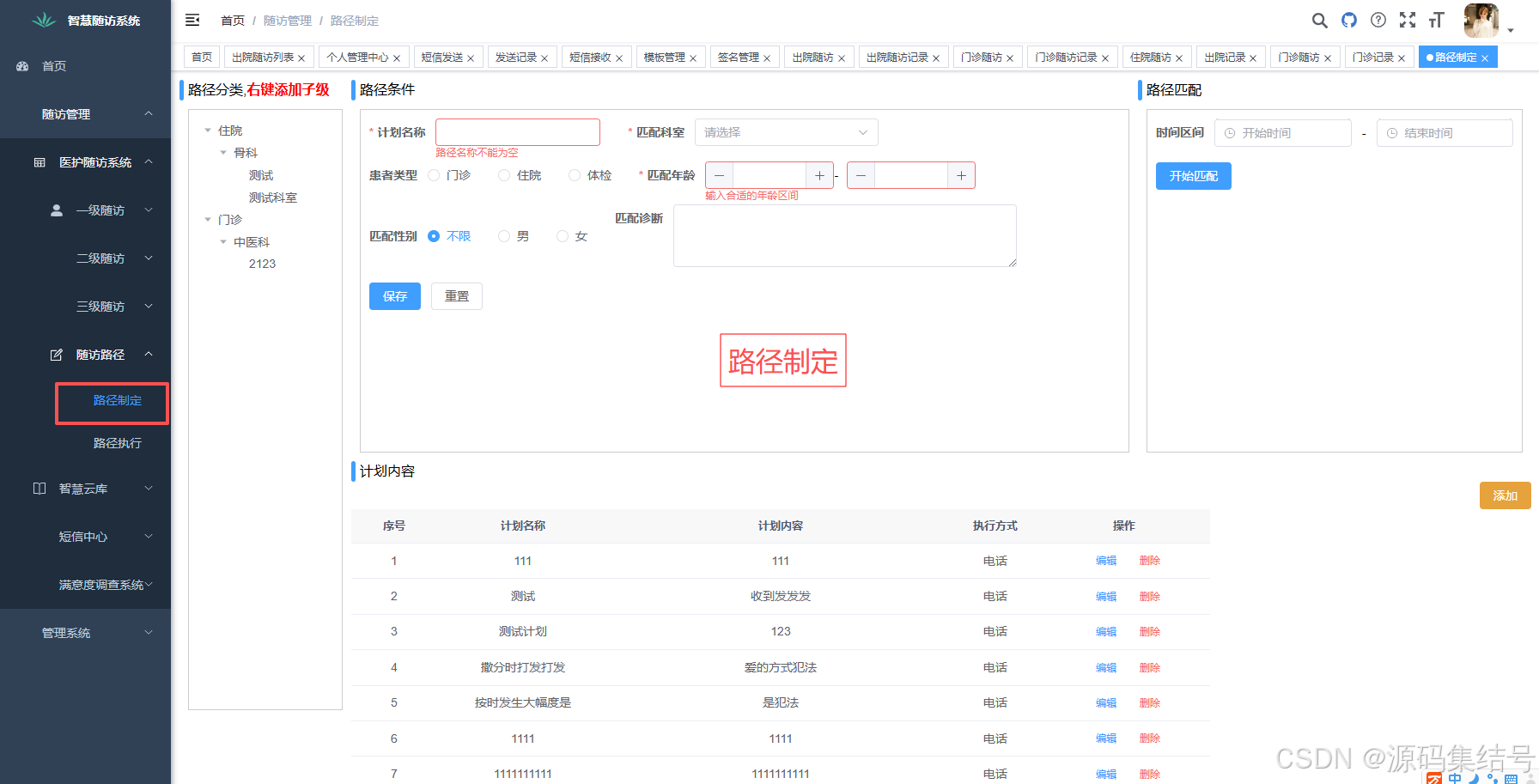This screenshot has width=1539, height=784.
Task: Click the person icon beside 一级随访
Action: tap(57, 210)
